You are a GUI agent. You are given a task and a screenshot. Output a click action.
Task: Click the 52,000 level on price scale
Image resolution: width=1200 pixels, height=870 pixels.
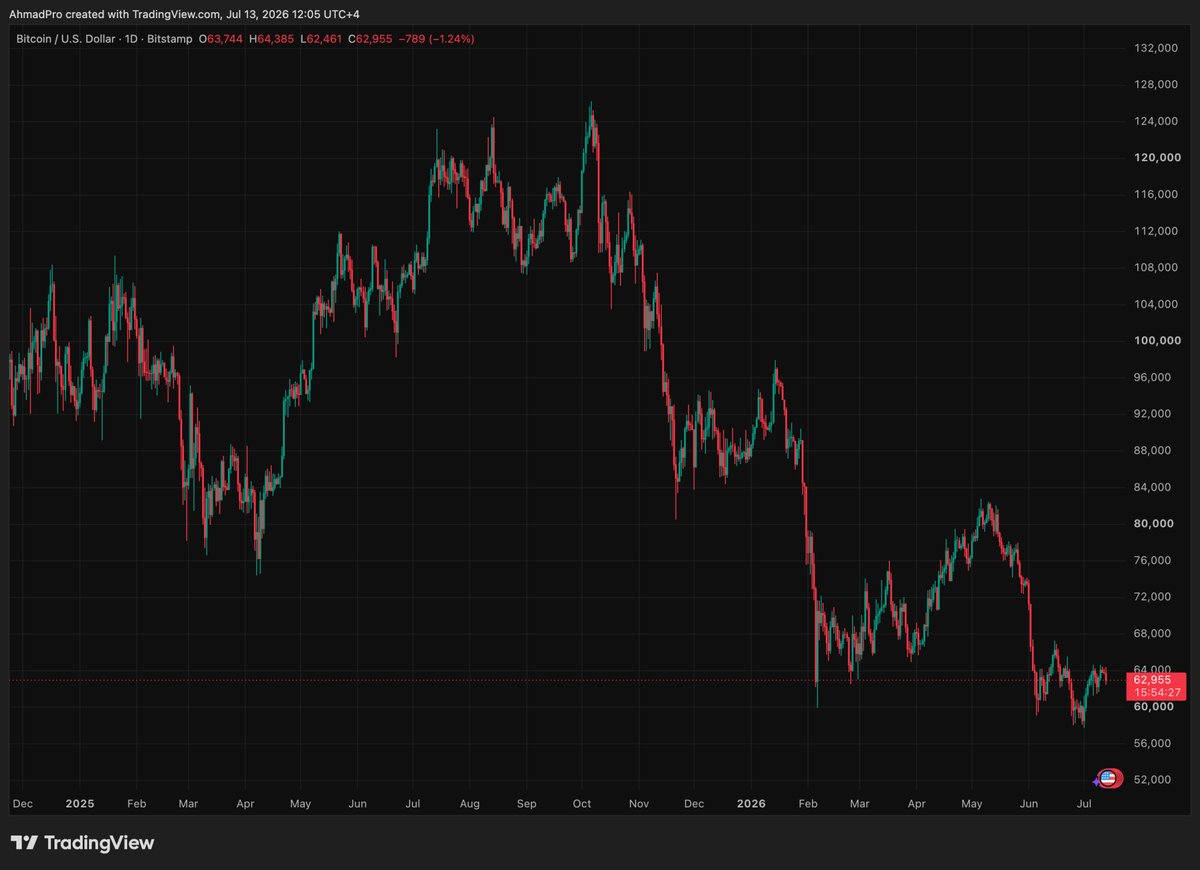pos(1161,779)
